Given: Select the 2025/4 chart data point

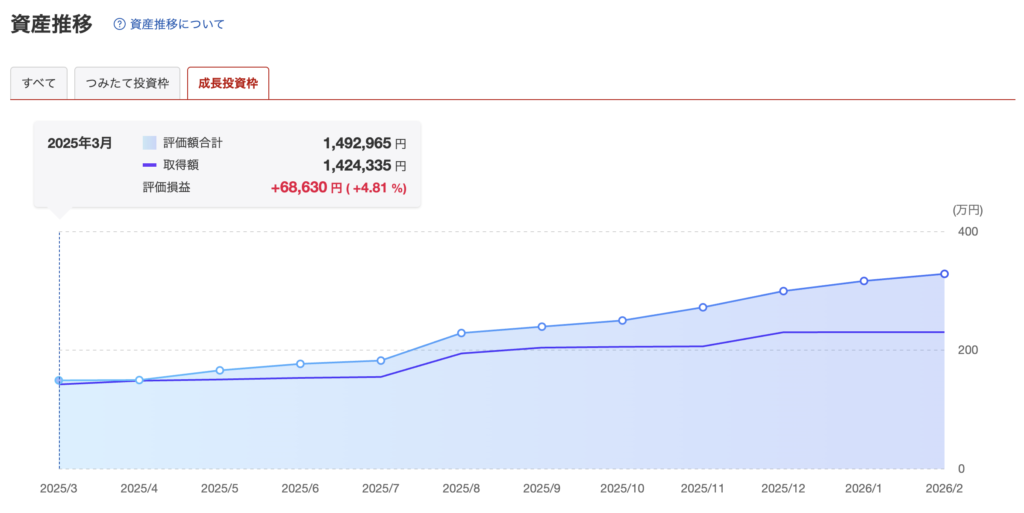Looking at the screenshot, I should coord(139,380).
